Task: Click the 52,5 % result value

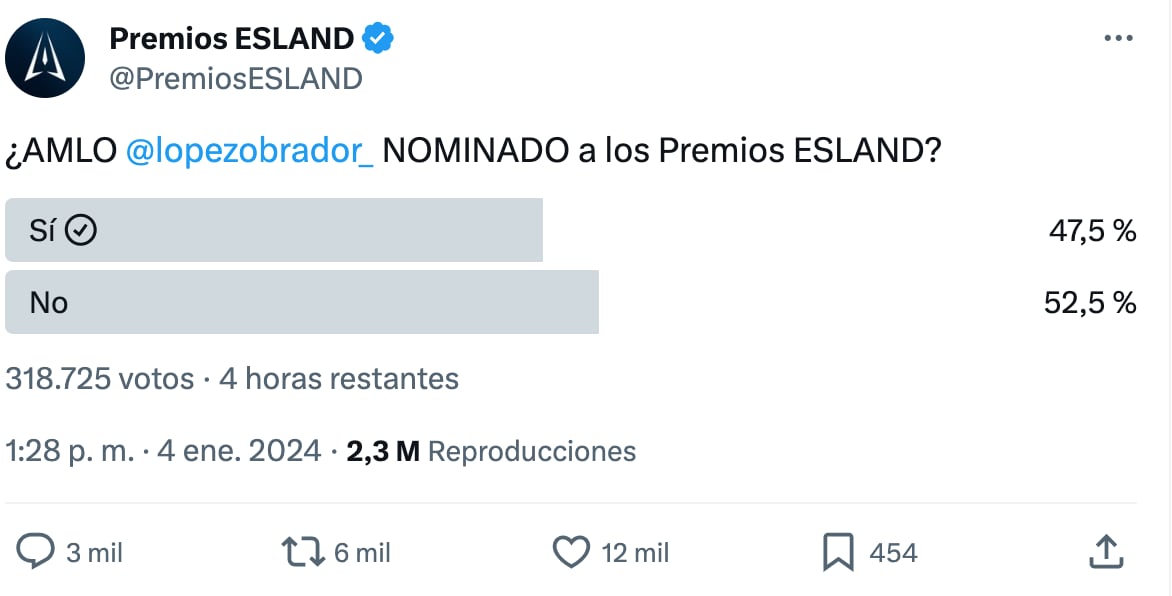Action: [1090, 302]
